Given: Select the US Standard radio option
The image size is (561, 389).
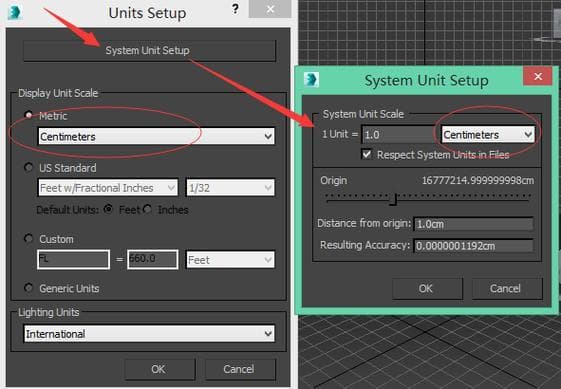Looking at the screenshot, I should (x=28, y=167).
